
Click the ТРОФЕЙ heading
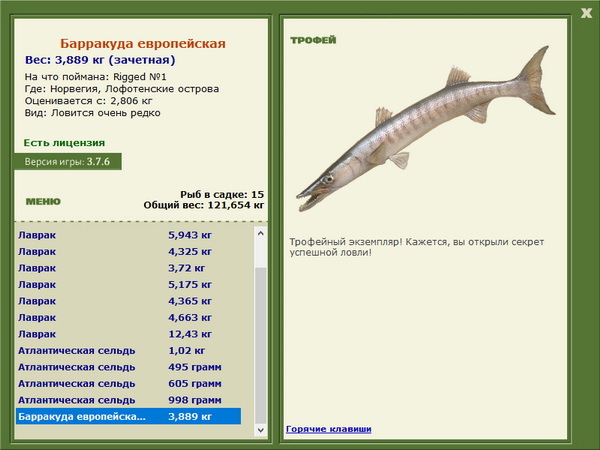[x=313, y=40]
